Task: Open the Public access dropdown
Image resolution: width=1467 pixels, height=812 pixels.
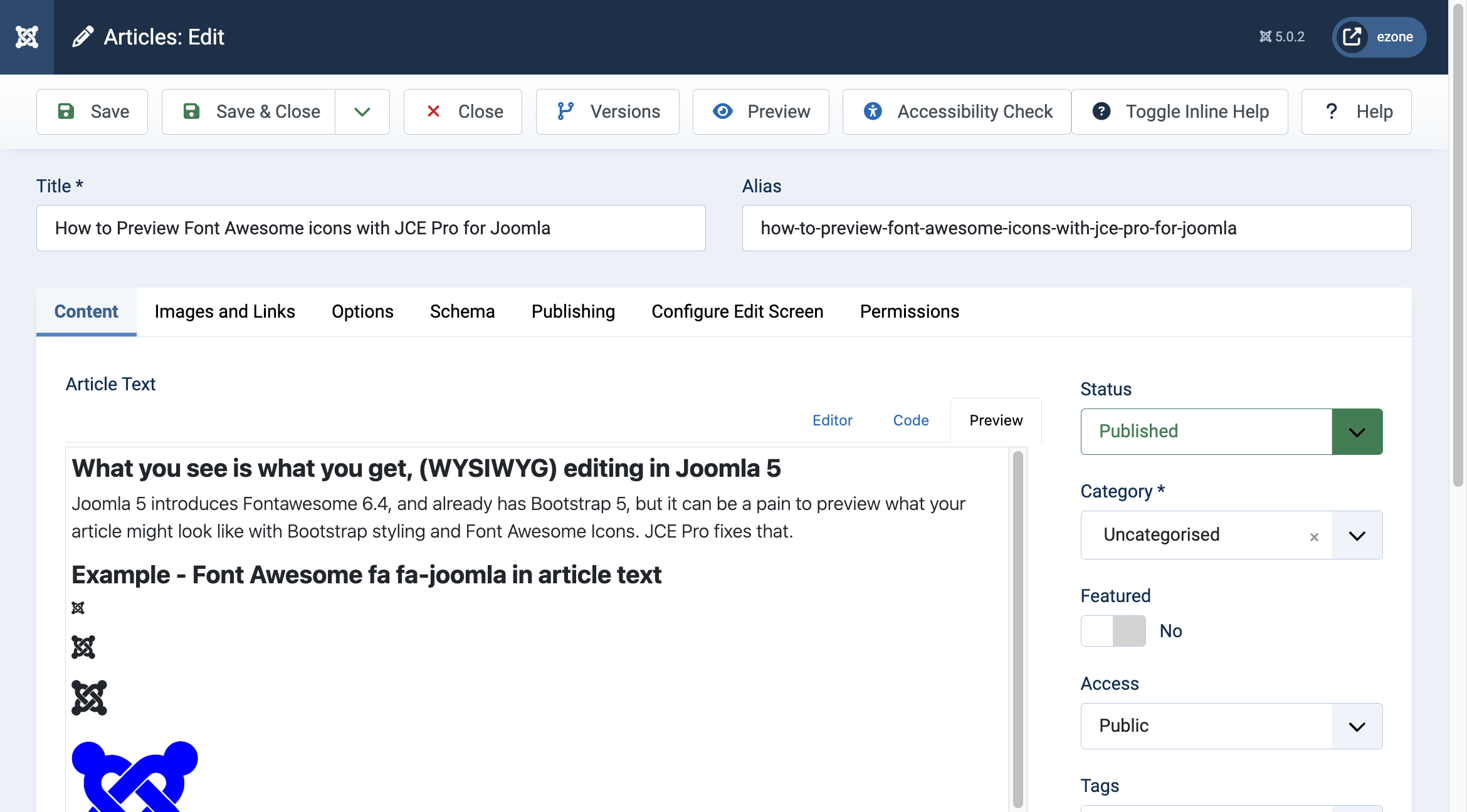Action: click(1357, 726)
